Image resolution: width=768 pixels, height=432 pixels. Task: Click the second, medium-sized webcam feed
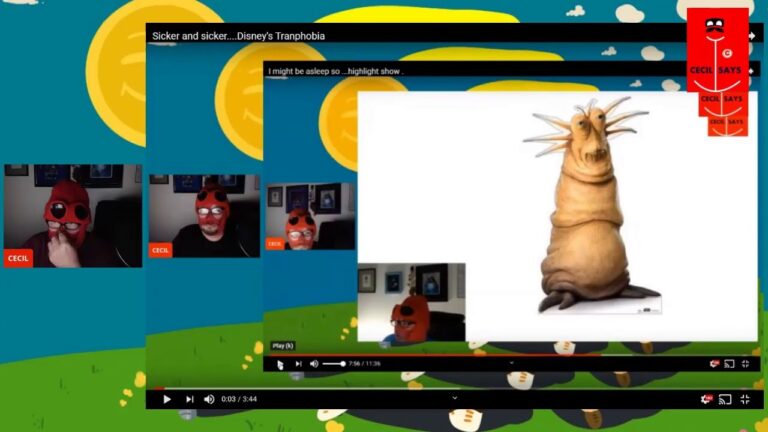click(x=204, y=216)
